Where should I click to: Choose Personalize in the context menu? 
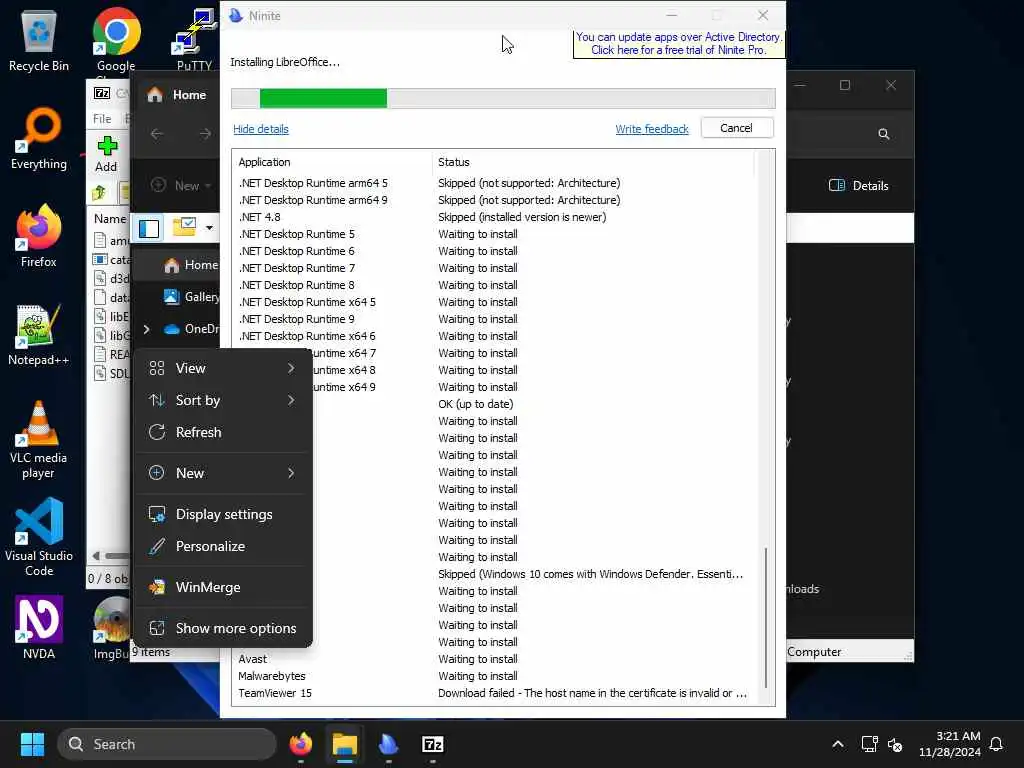222,546
